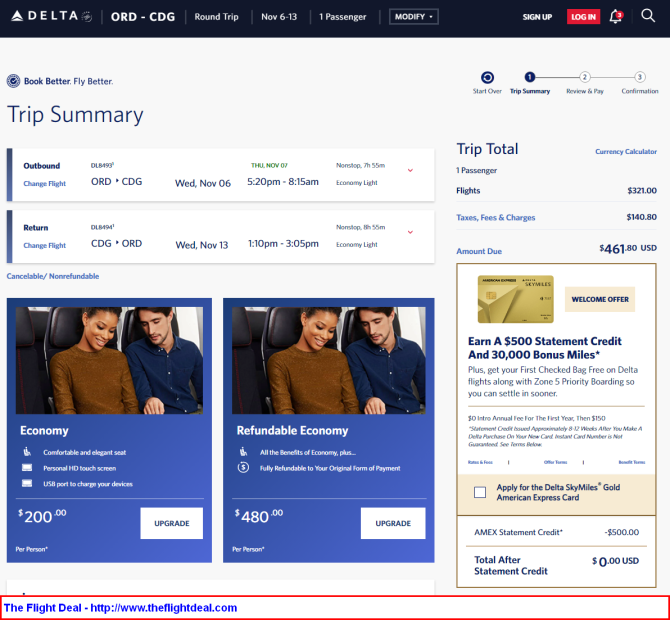Viewport: 670px width, 620px height.
Task: Click the WELCOME OFFER badge
Action: pyautogui.click(x=600, y=299)
